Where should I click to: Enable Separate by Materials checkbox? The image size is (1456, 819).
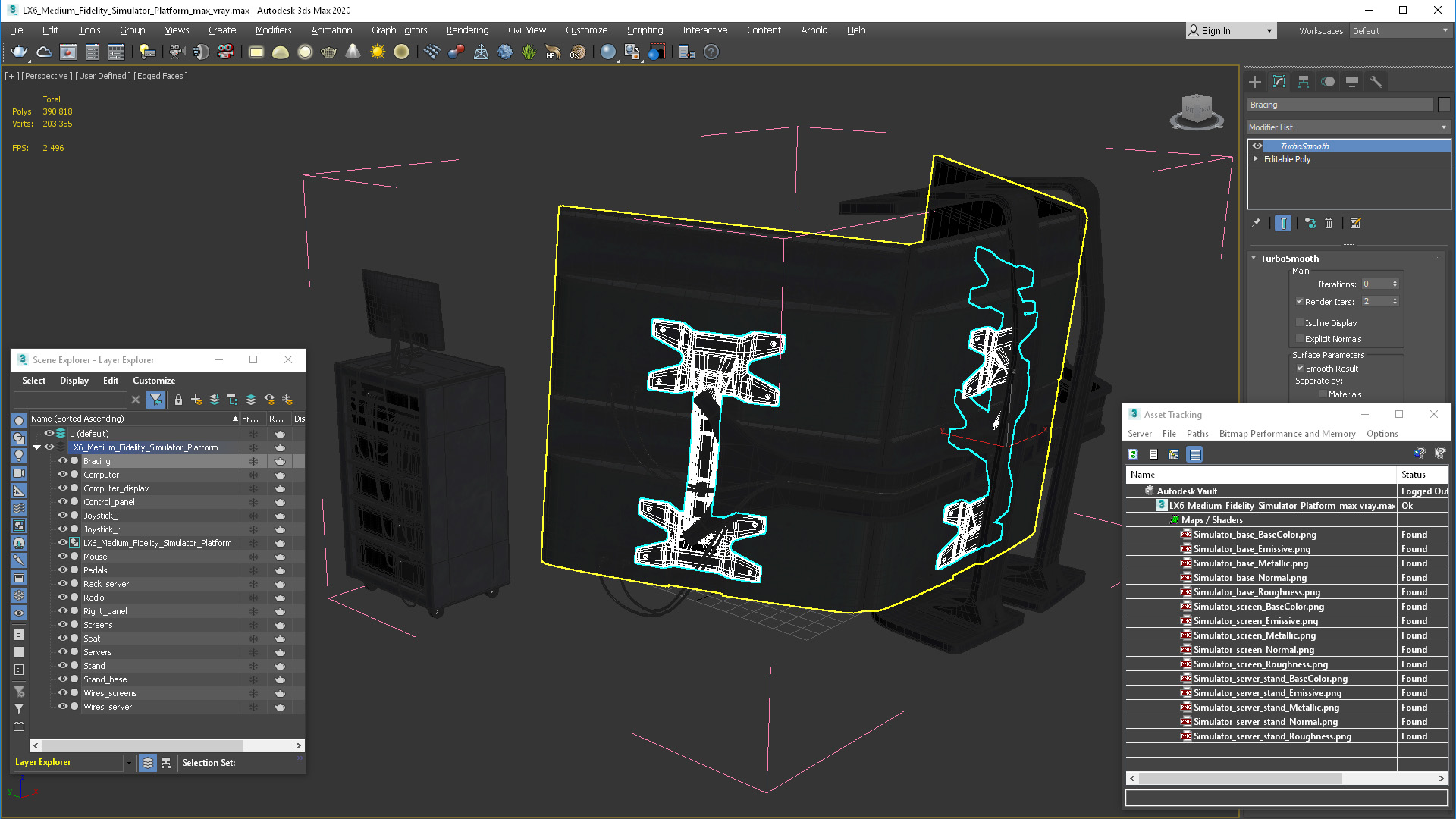tap(1323, 394)
